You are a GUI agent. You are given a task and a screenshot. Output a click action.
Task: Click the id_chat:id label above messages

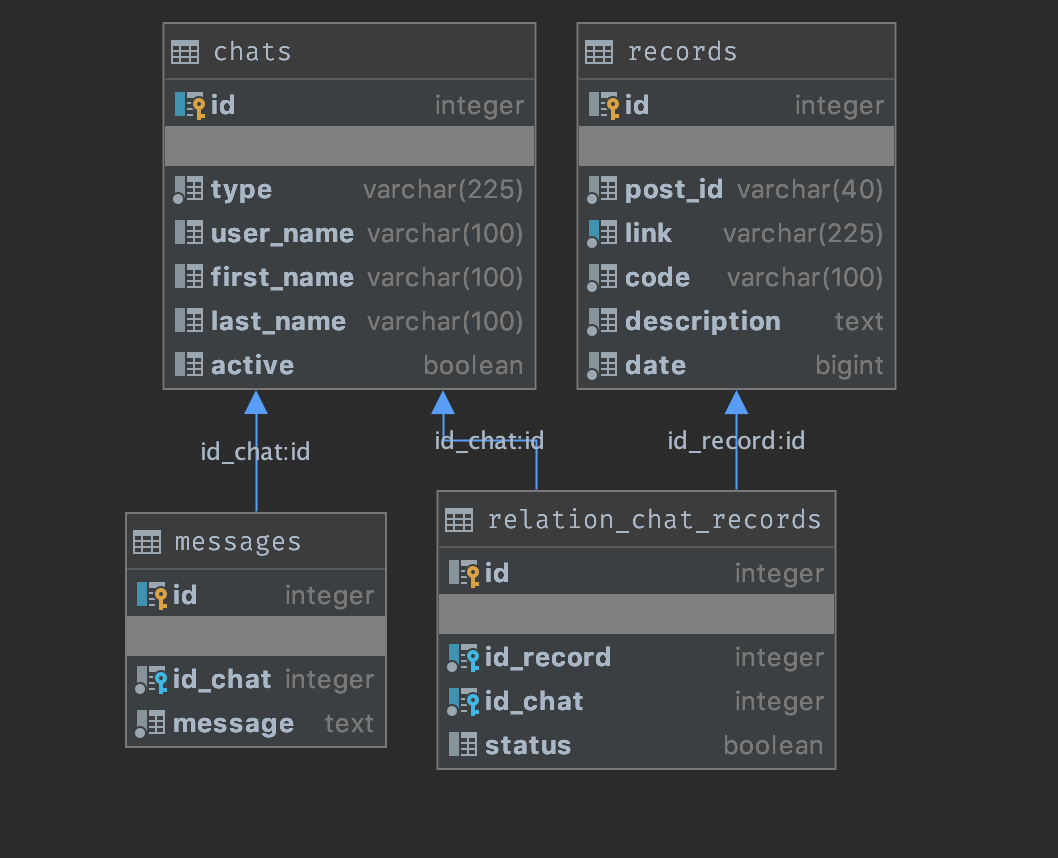(255, 452)
